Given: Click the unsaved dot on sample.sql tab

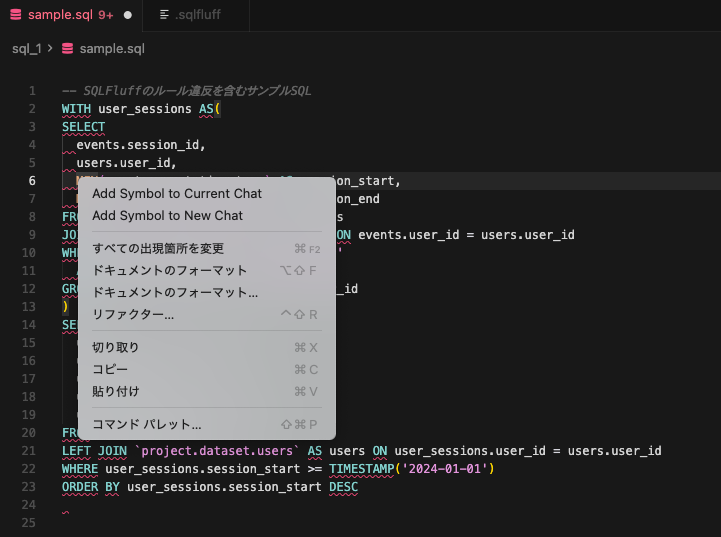Looking at the screenshot, I should [x=129, y=15].
